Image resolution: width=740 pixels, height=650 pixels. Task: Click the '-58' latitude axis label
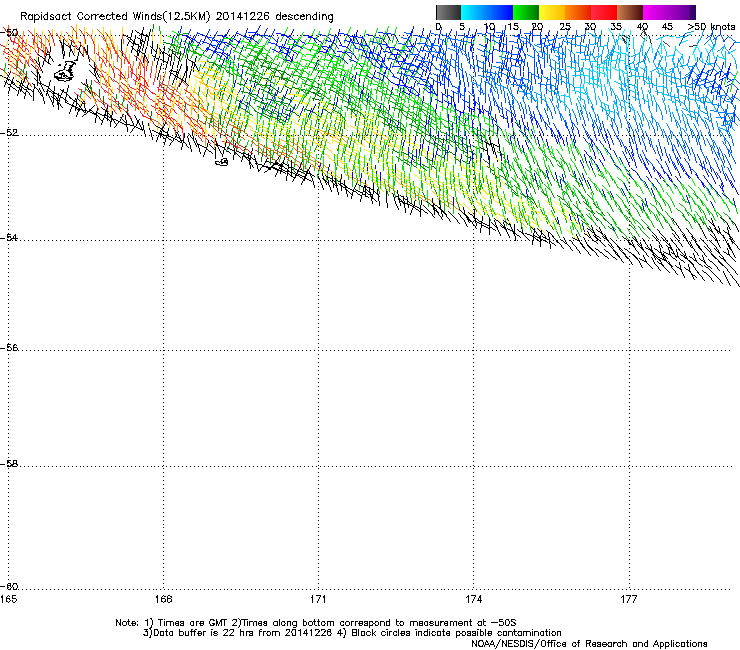click(x=9, y=464)
